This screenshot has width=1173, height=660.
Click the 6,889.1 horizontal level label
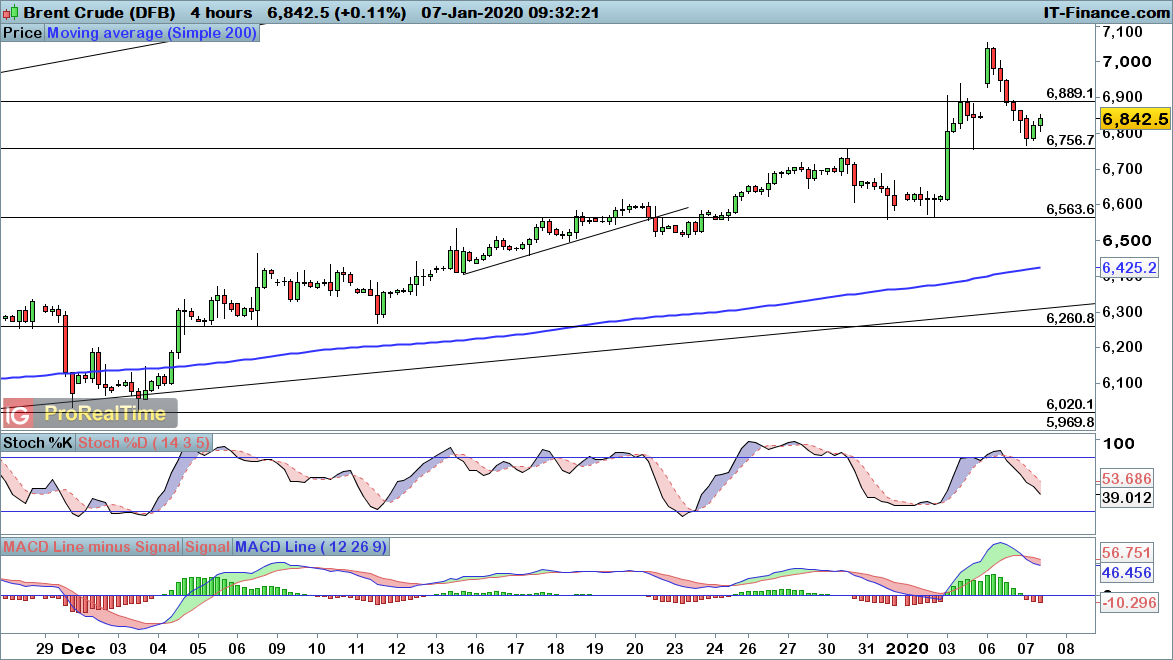click(1070, 94)
